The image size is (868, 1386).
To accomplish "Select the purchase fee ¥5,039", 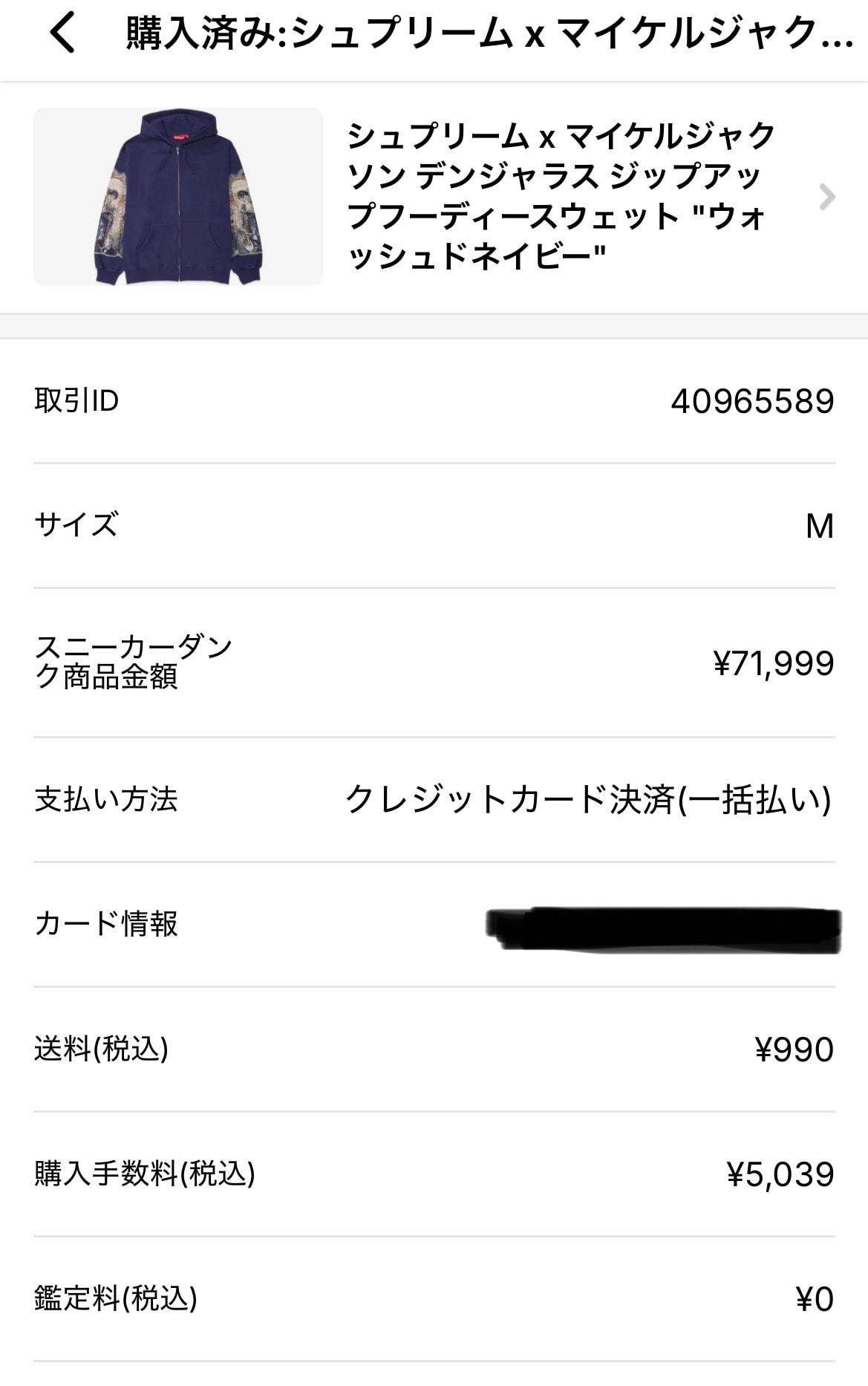I will (780, 1174).
